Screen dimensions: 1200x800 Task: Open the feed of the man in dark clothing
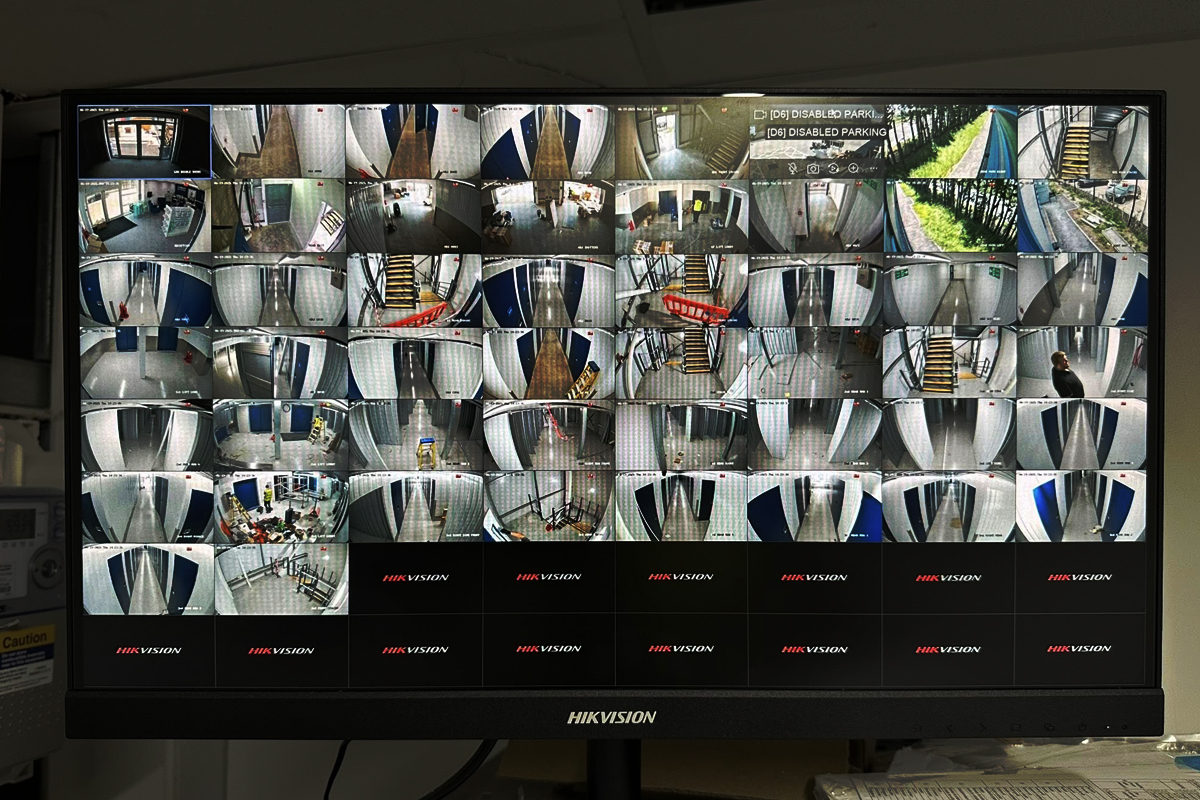point(1082,363)
